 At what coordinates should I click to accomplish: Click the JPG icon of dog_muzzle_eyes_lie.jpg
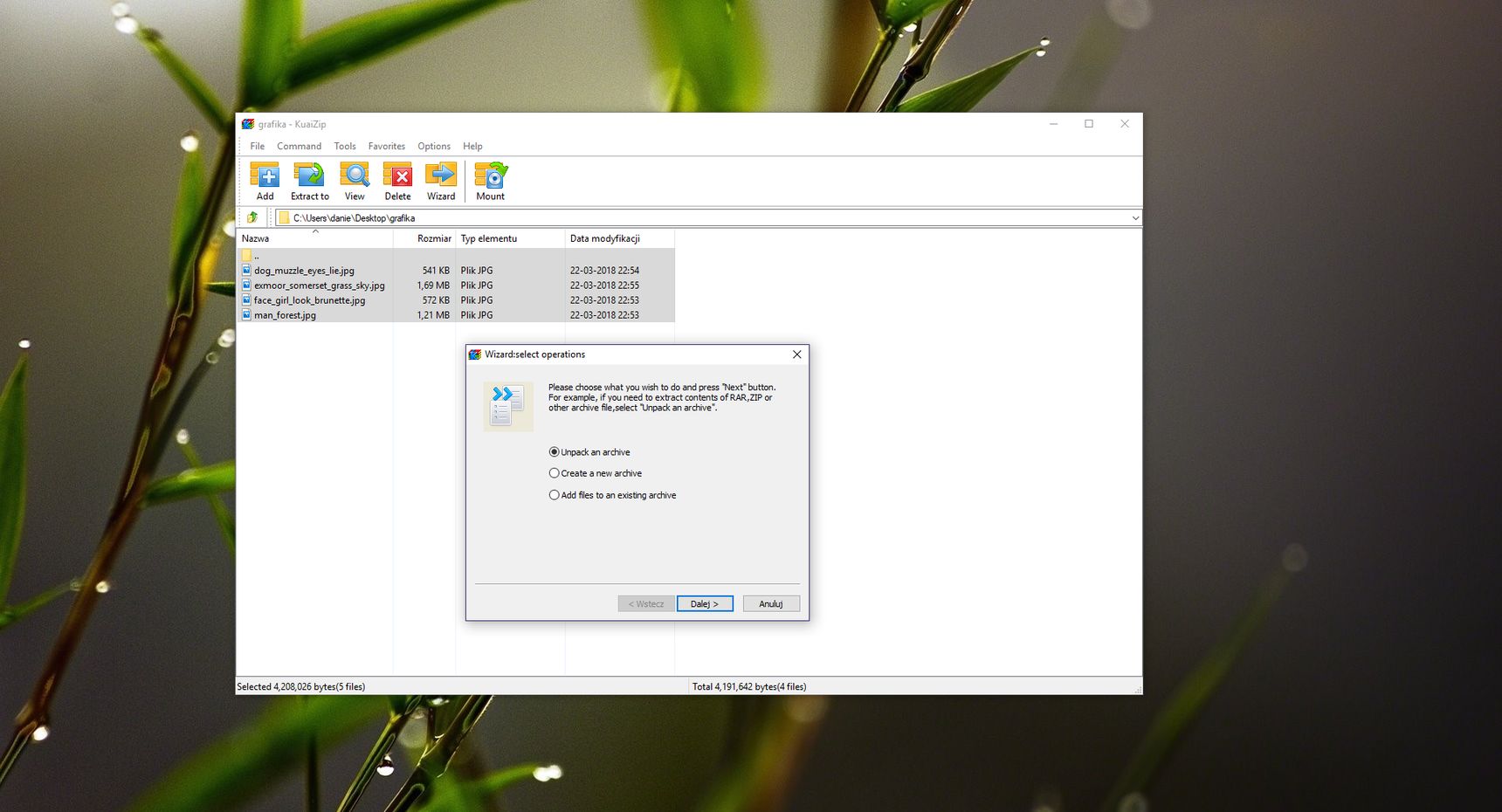point(246,271)
